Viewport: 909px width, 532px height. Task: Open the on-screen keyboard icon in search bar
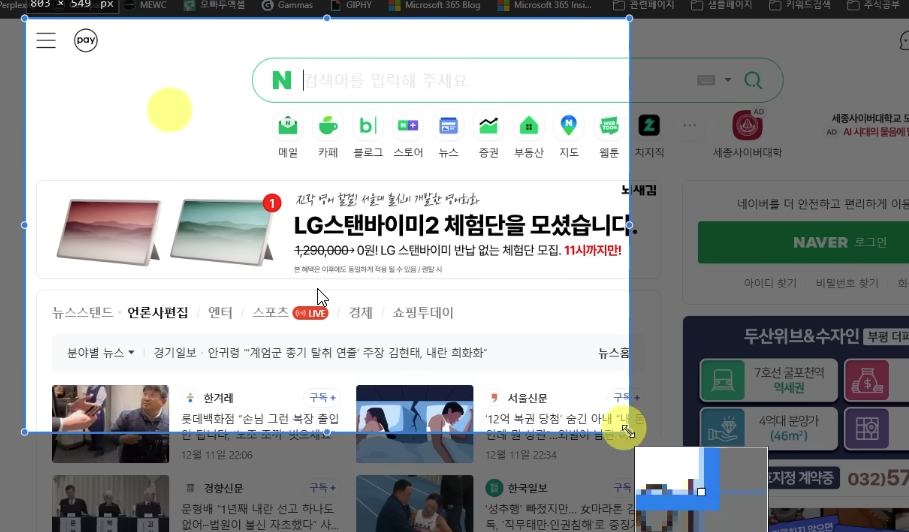pyautogui.click(x=706, y=80)
